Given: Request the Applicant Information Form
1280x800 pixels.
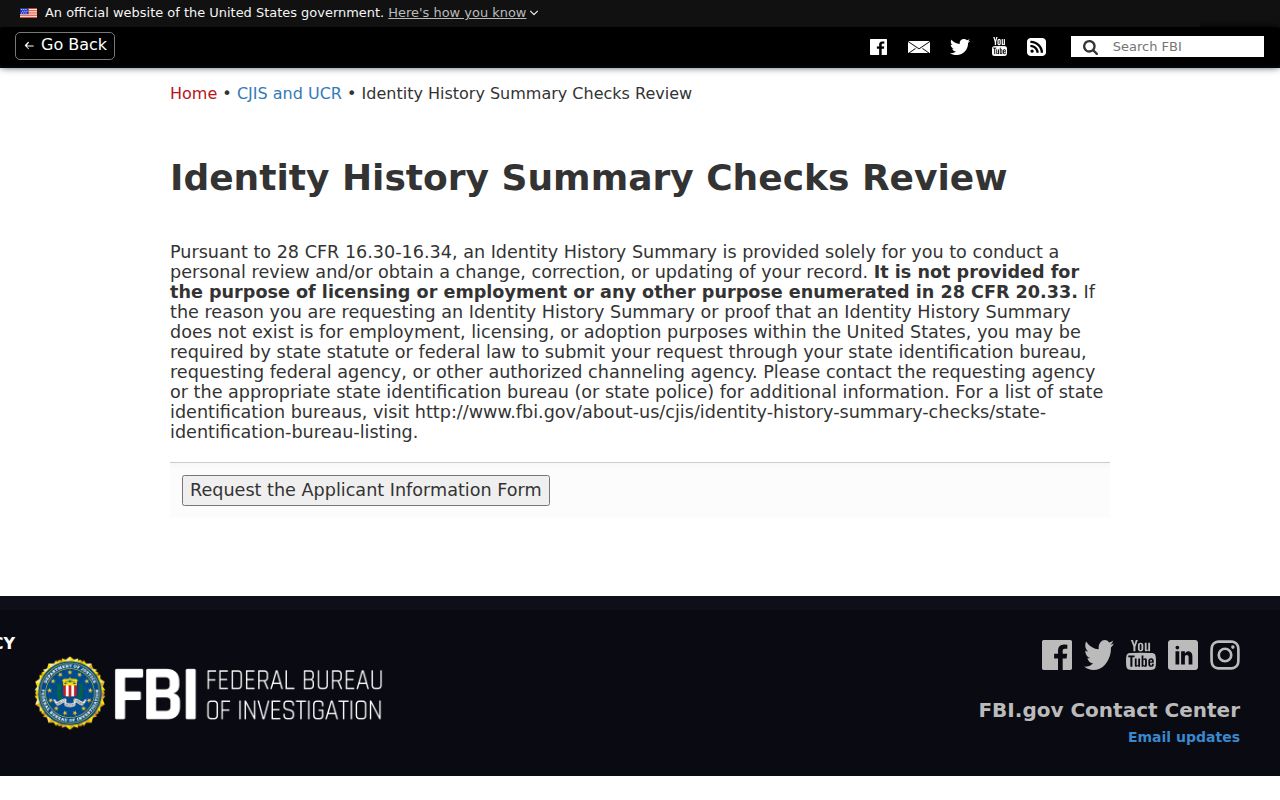Looking at the screenshot, I should coord(366,490).
